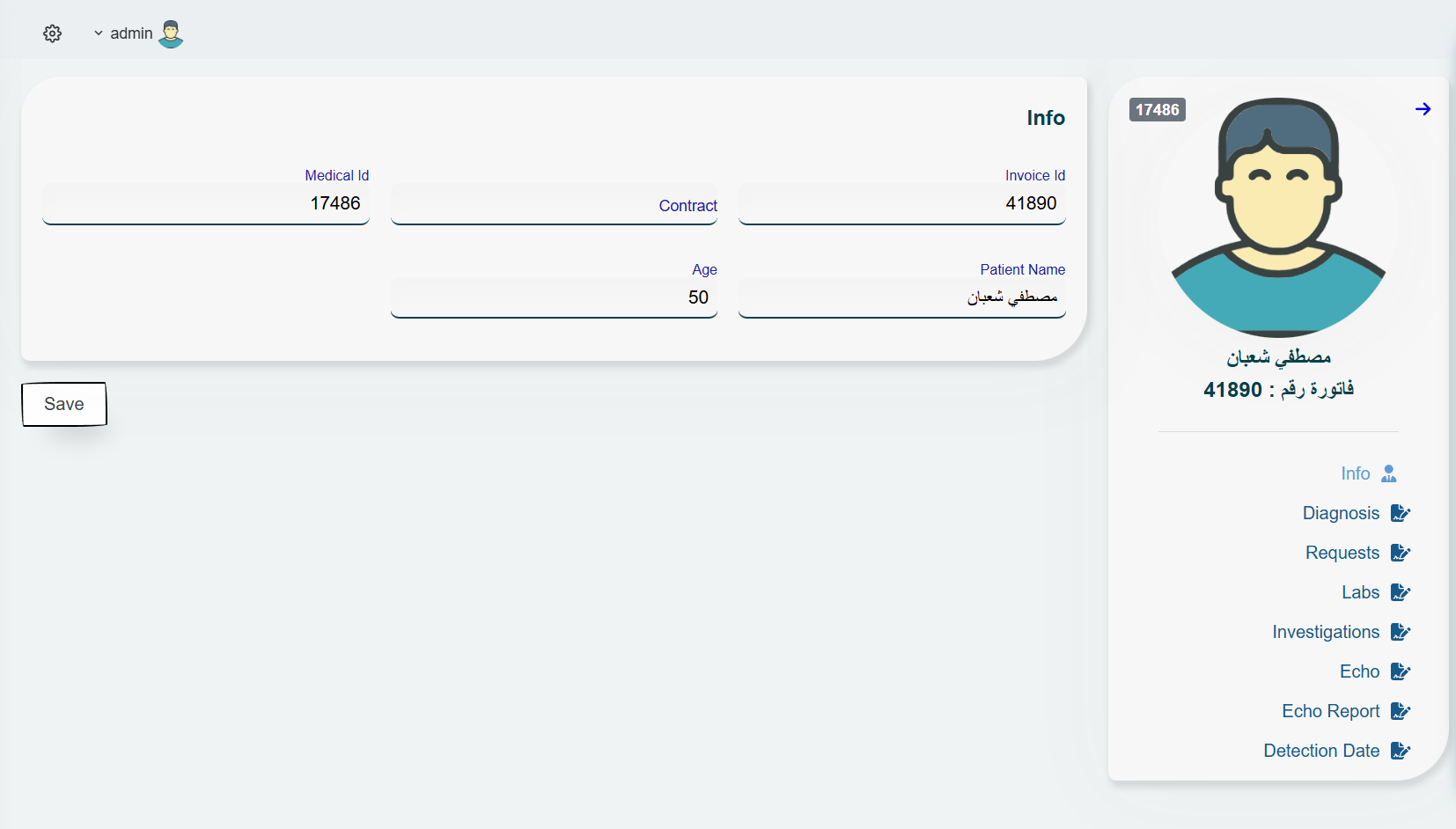Select the Patient Name text field
Image resolution: width=1456 pixels, height=829 pixels.
[902, 297]
